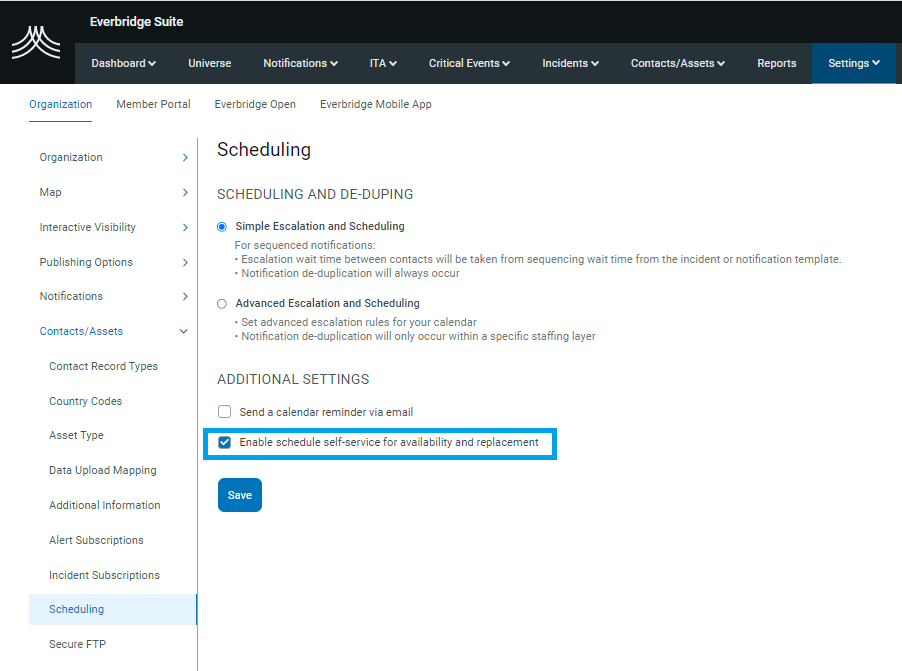This screenshot has width=902, height=671.
Task: Click the ADDITIONAL SETTINGS section heading
Action: pyautogui.click(x=293, y=379)
